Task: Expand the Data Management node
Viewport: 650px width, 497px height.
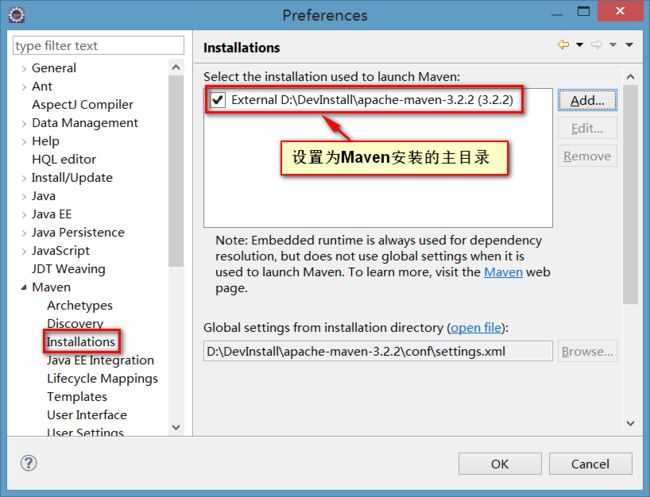Action: point(24,123)
